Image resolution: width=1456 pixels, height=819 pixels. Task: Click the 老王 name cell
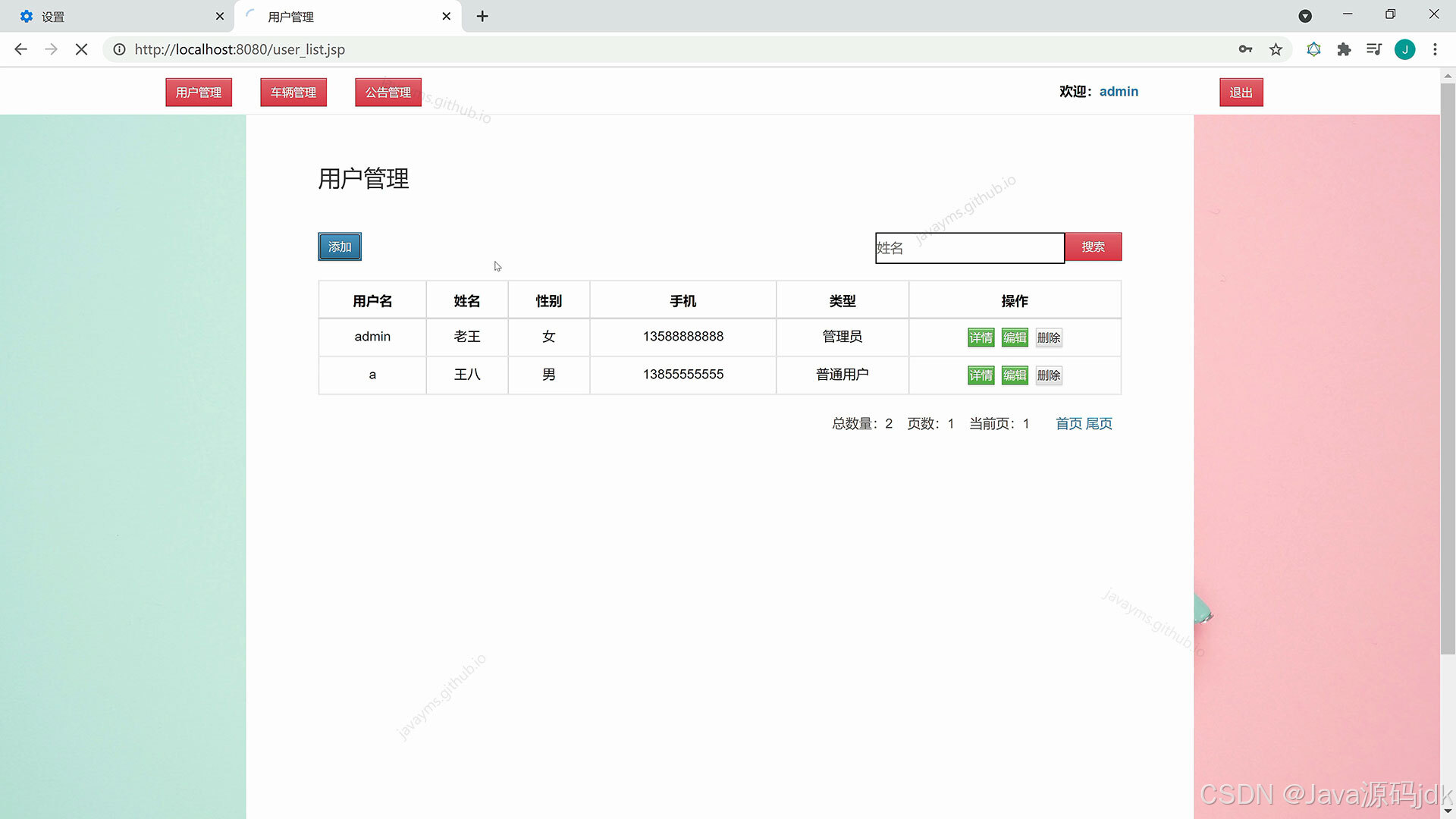pos(467,337)
